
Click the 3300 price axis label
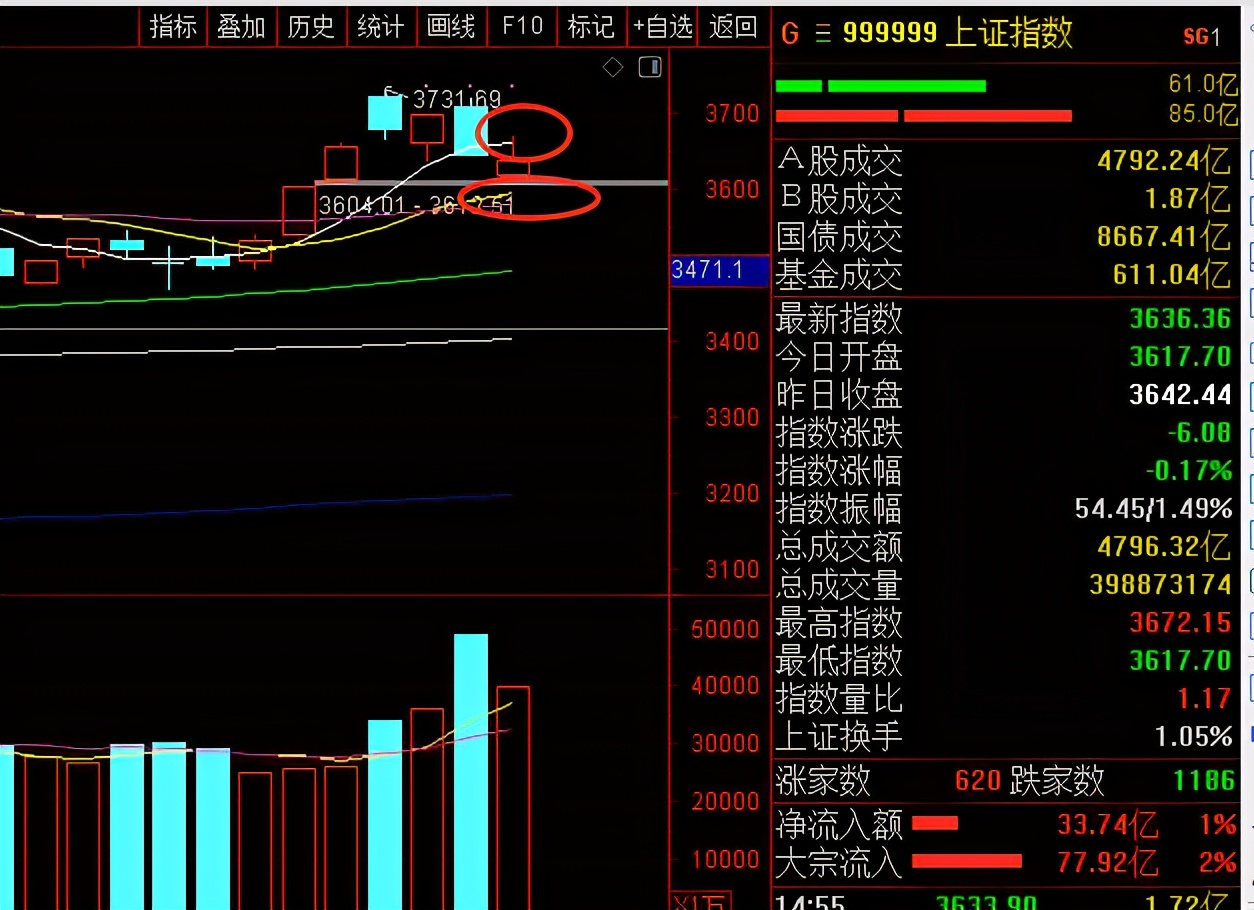tap(732, 418)
